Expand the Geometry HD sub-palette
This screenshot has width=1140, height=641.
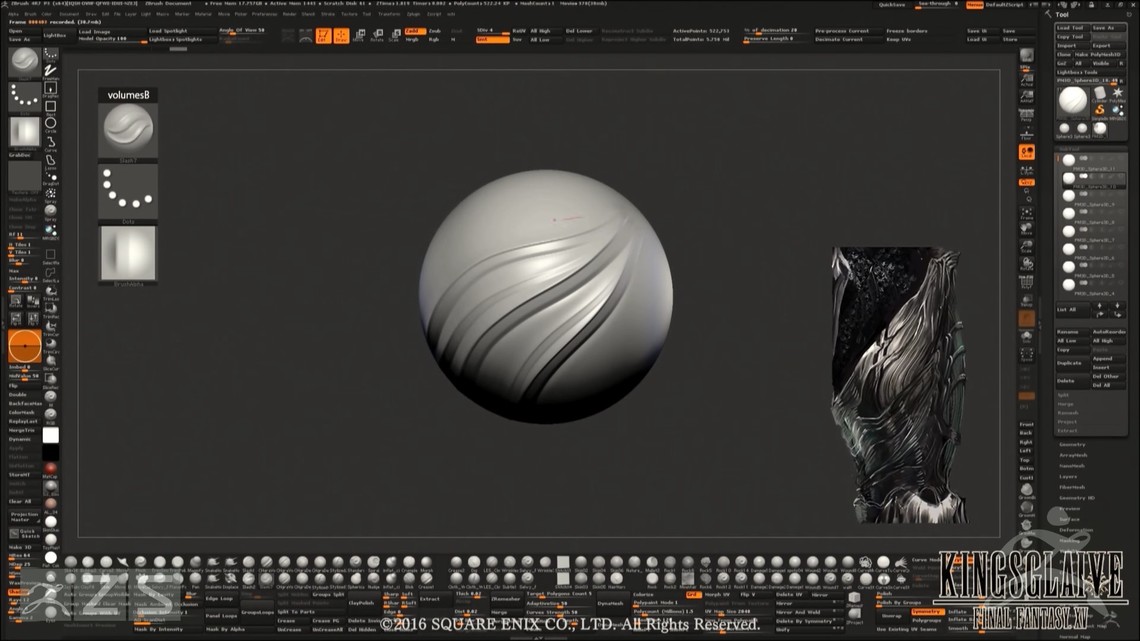coord(1077,498)
